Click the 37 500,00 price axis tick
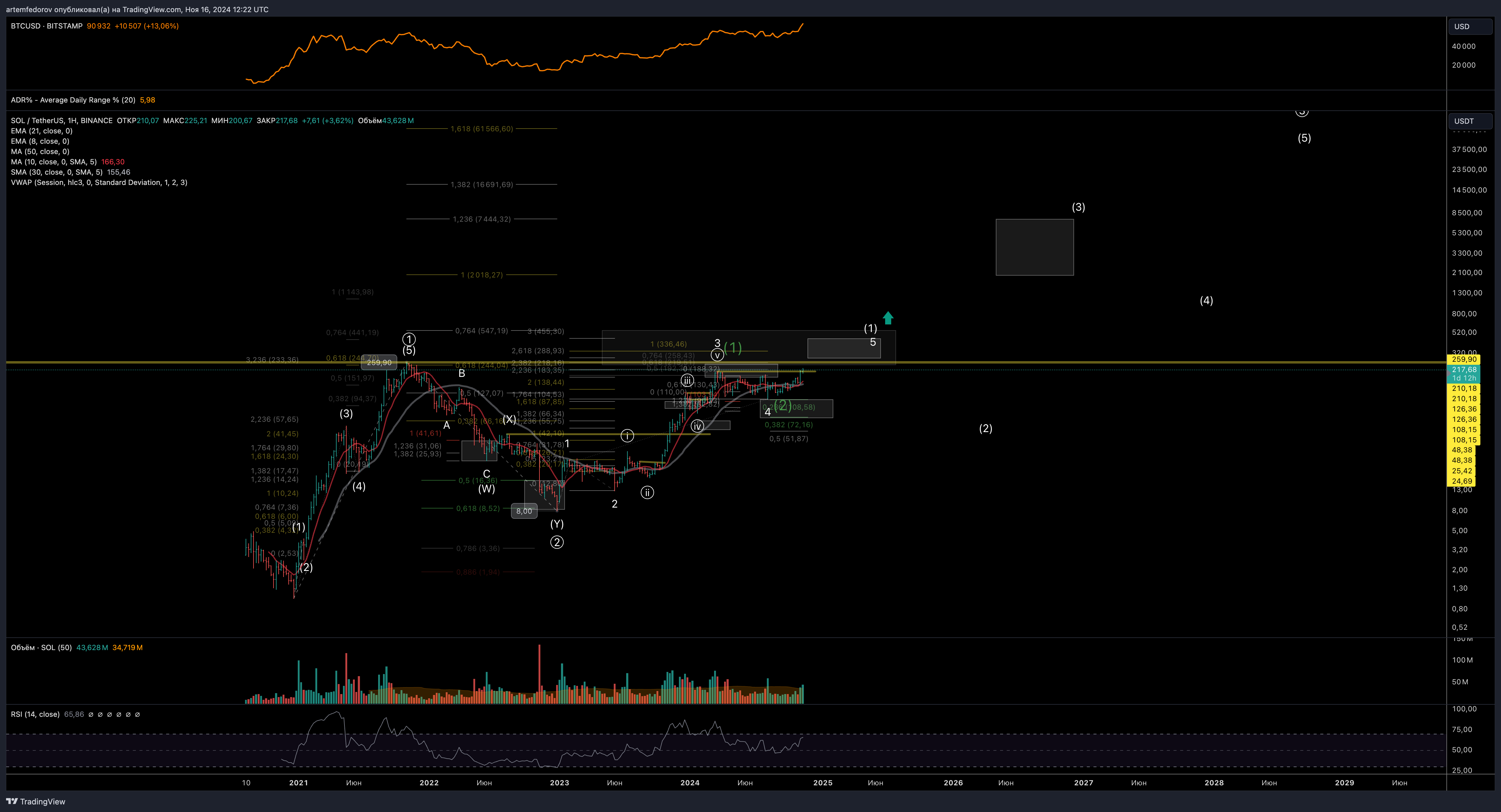The image size is (1501, 812). 1469,150
